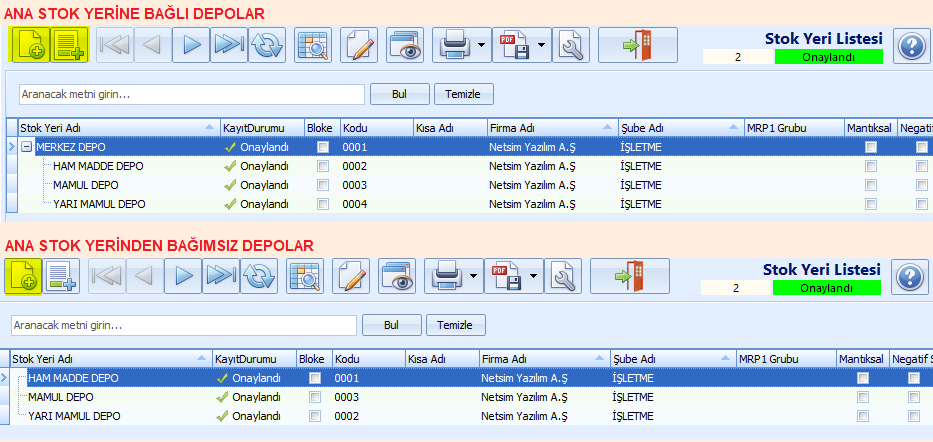Go to previous record in upper toolbar
The height and width of the screenshot is (442, 933).
[152, 45]
